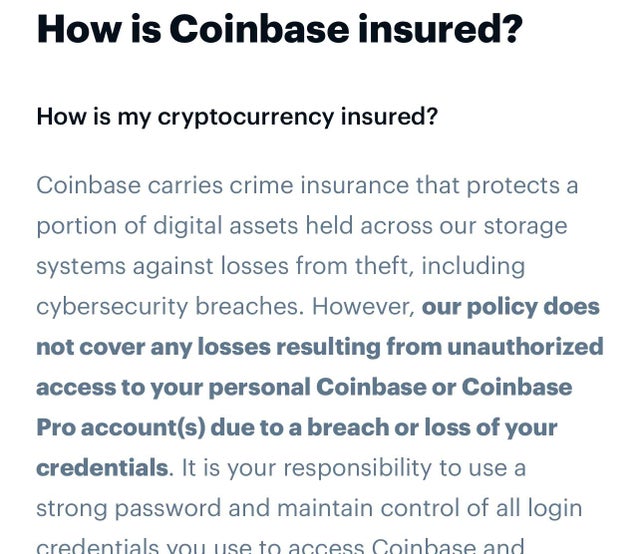640x554 pixels.
Task: Click the word "However," before the bold text
Action: 363,307
